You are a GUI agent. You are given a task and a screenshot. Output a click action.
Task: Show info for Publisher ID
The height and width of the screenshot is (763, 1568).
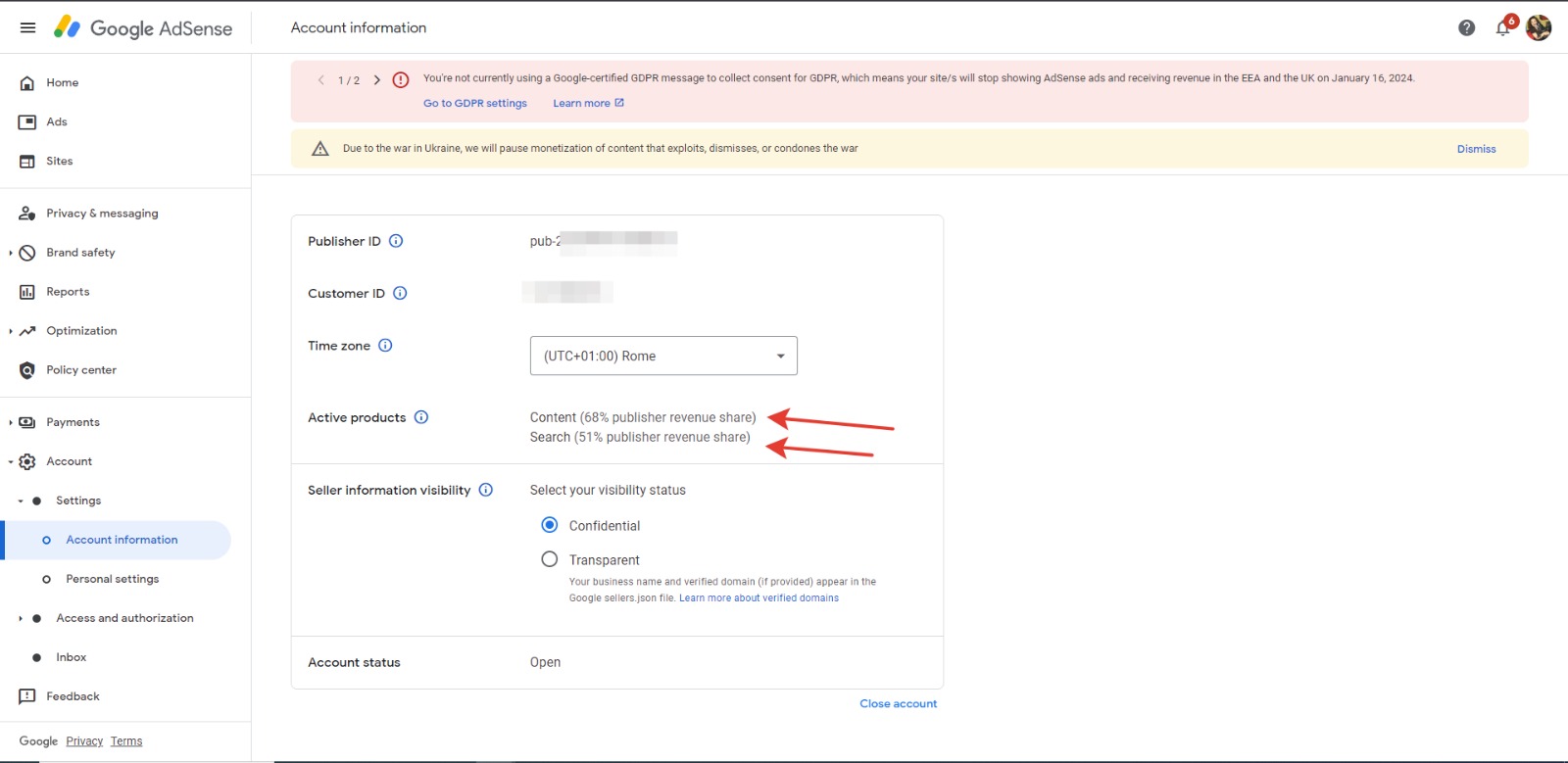point(396,241)
